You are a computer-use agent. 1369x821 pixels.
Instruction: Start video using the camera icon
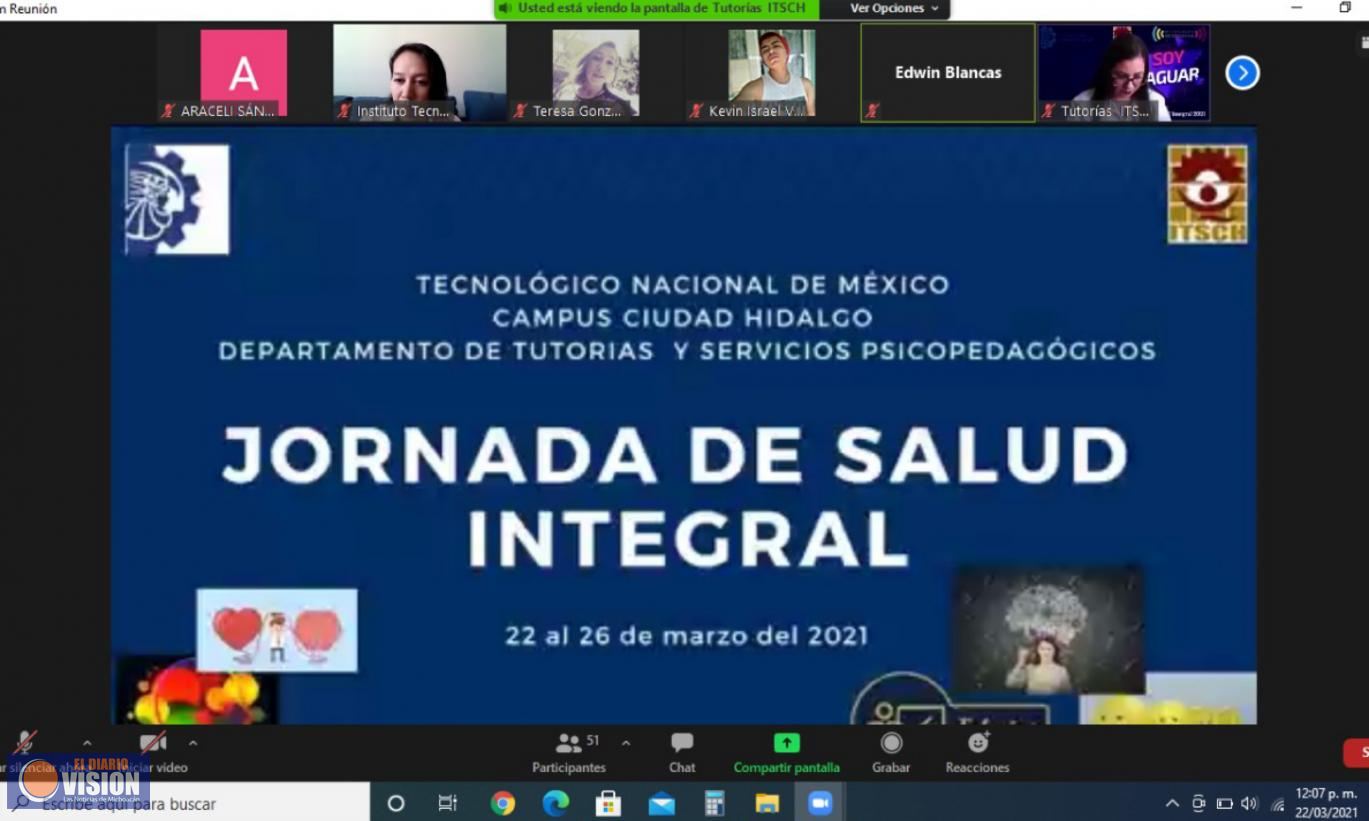click(x=152, y=743)
